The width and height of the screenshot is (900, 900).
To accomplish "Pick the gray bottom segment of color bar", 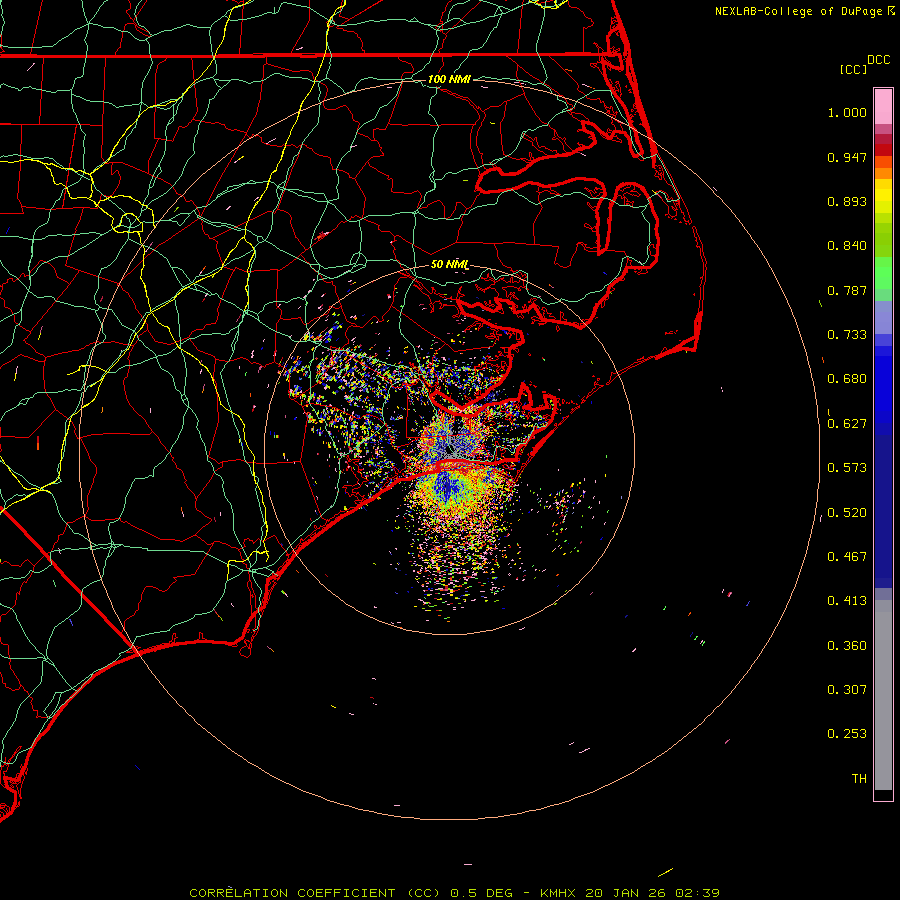I will coord(883,695).
